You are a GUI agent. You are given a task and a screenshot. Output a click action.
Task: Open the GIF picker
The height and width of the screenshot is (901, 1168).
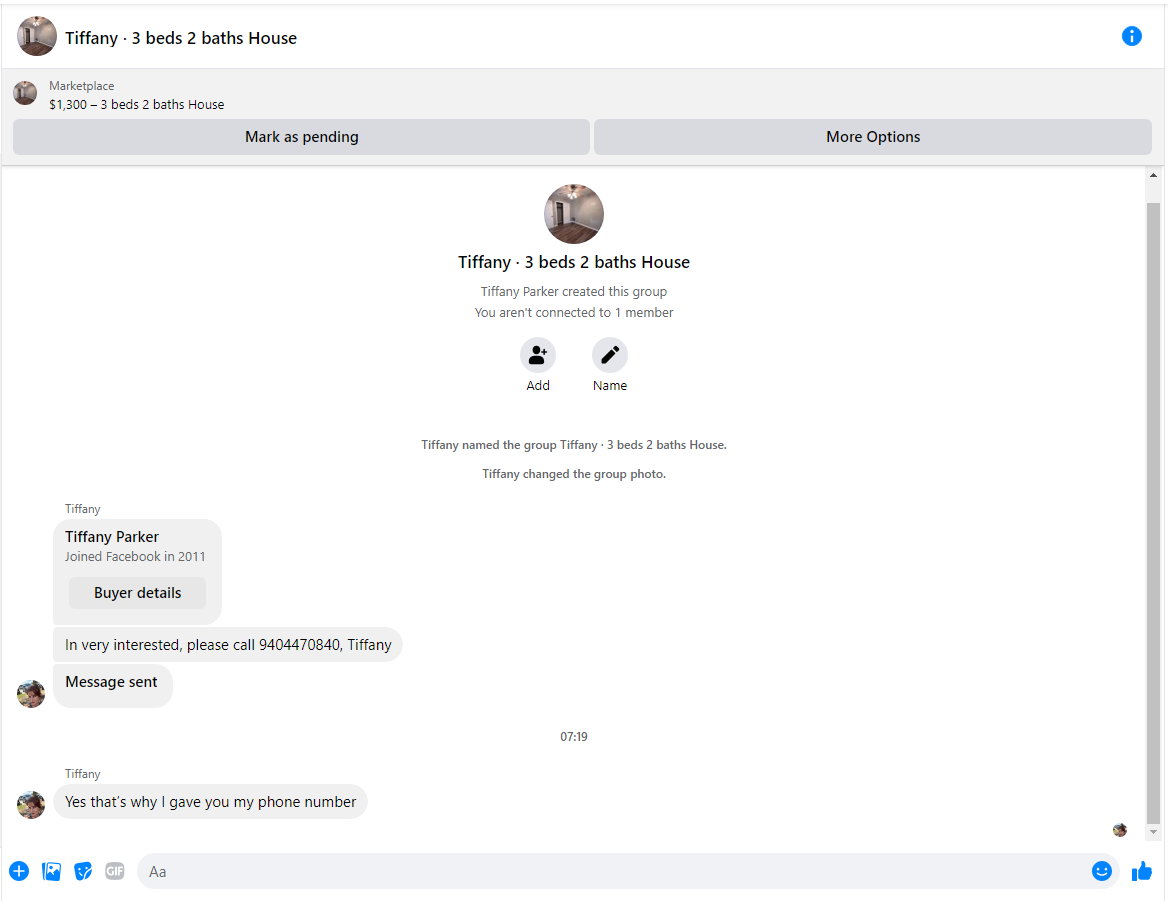point(115,871)
